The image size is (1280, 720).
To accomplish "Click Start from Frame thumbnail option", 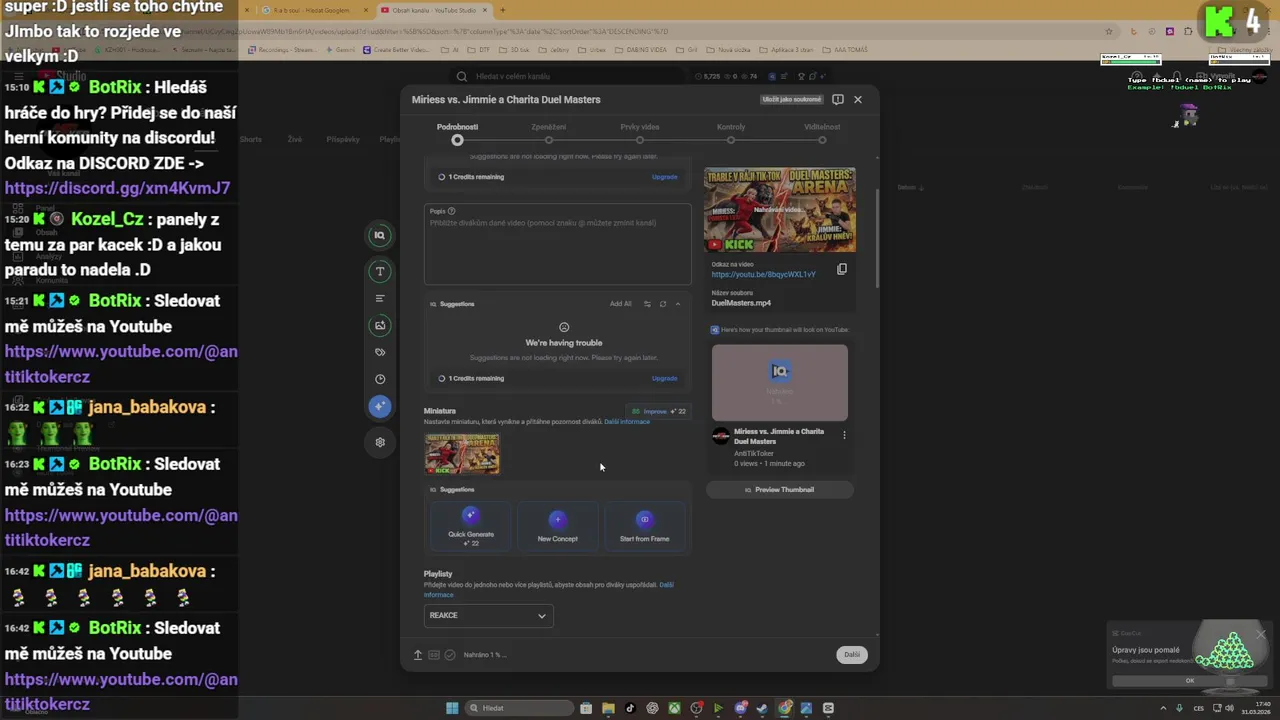I will click(x=645, y=526).
